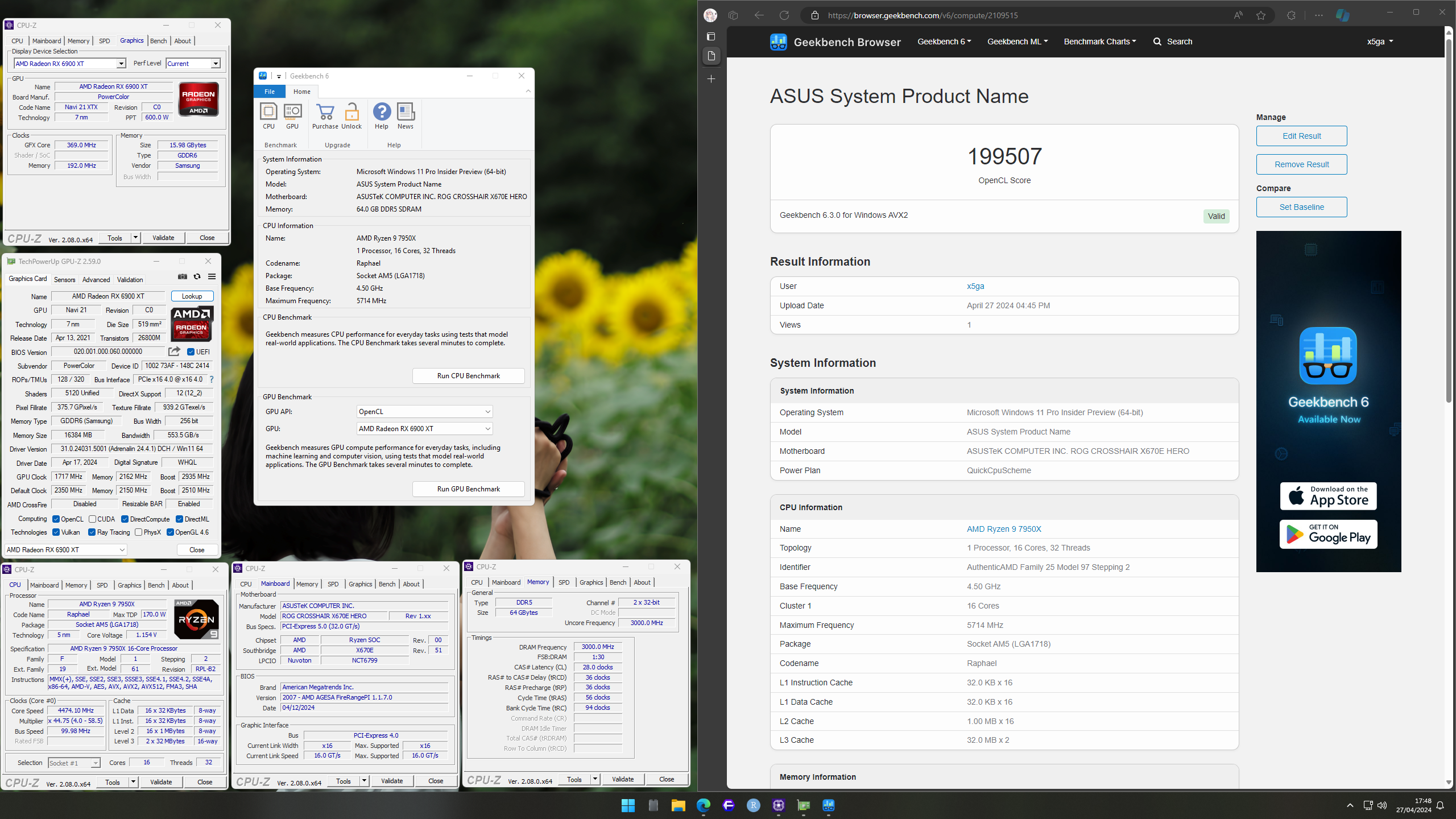The height and width of the screenshot is (819, 1456).
Task: Switch to the Sensors tab in GPU-Z
Action: pyautogui.click(x=64, y=280)
